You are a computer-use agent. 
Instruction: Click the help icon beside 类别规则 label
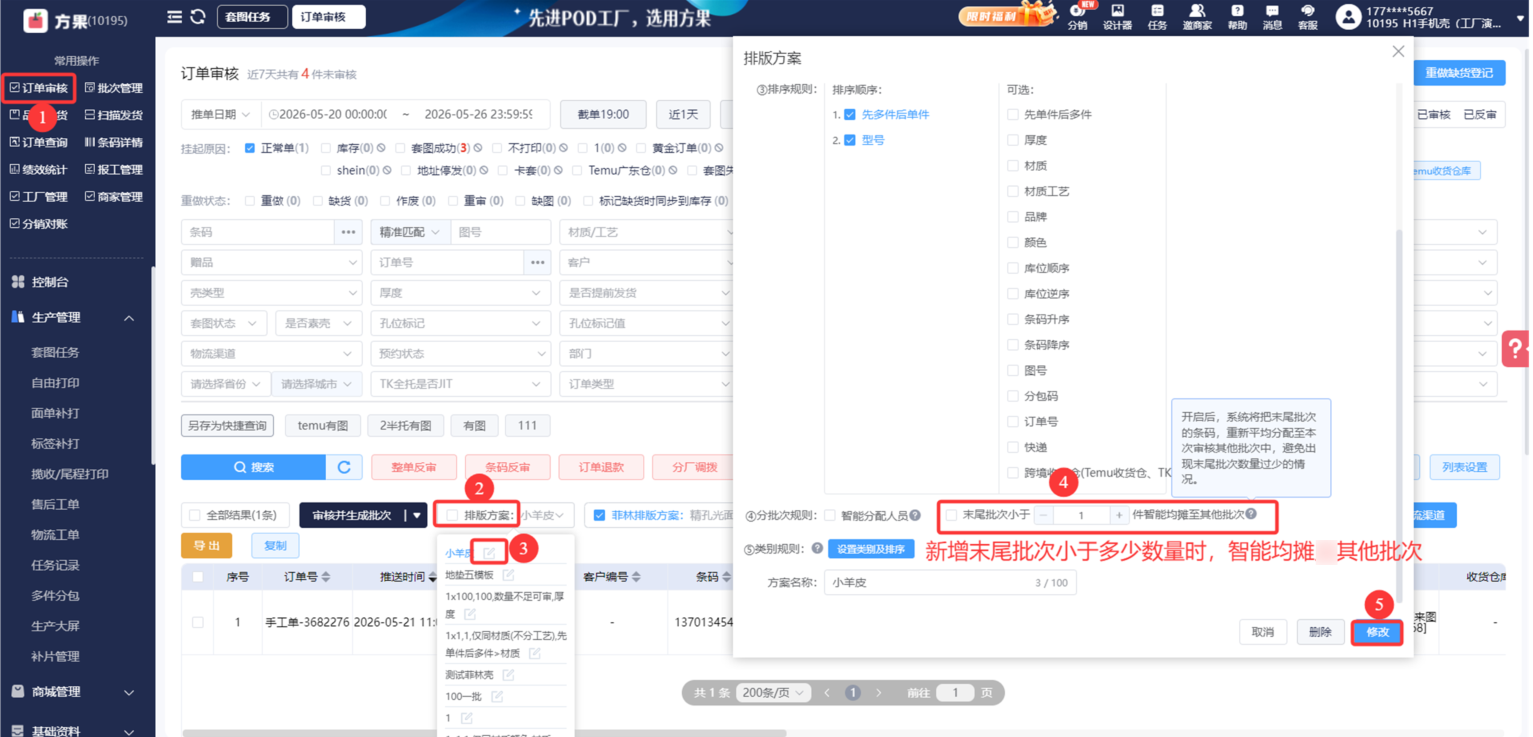coord(817,548)
